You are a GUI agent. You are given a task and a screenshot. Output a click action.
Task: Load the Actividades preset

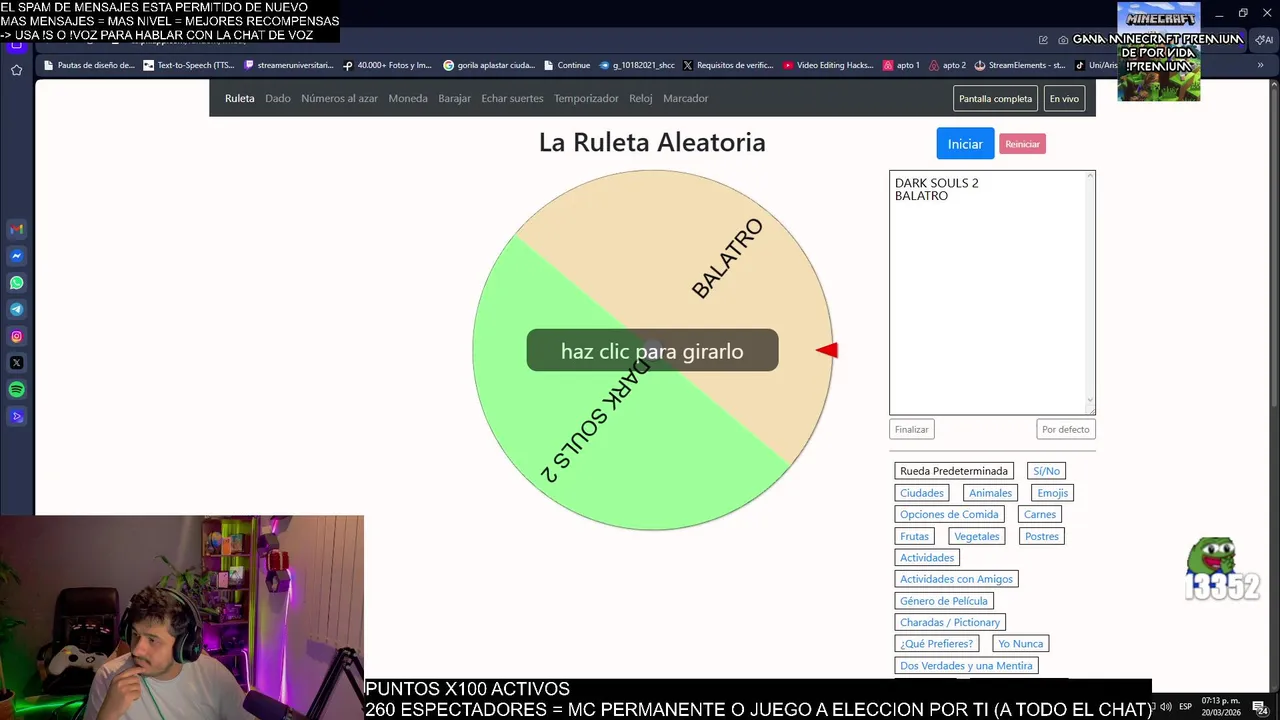tap(927, 558)
